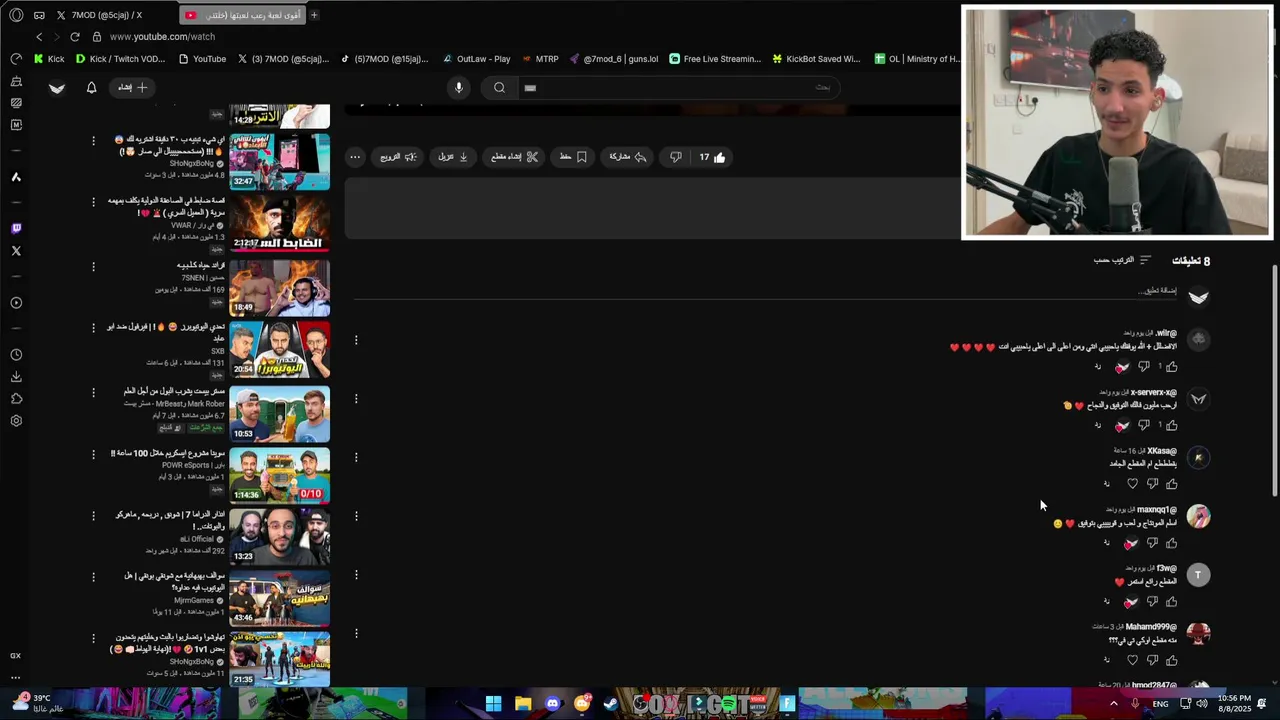Open options menu for 32:47 video
Image resolution: width=1280 pixels, height=720 pixels.
coord(94,142)
